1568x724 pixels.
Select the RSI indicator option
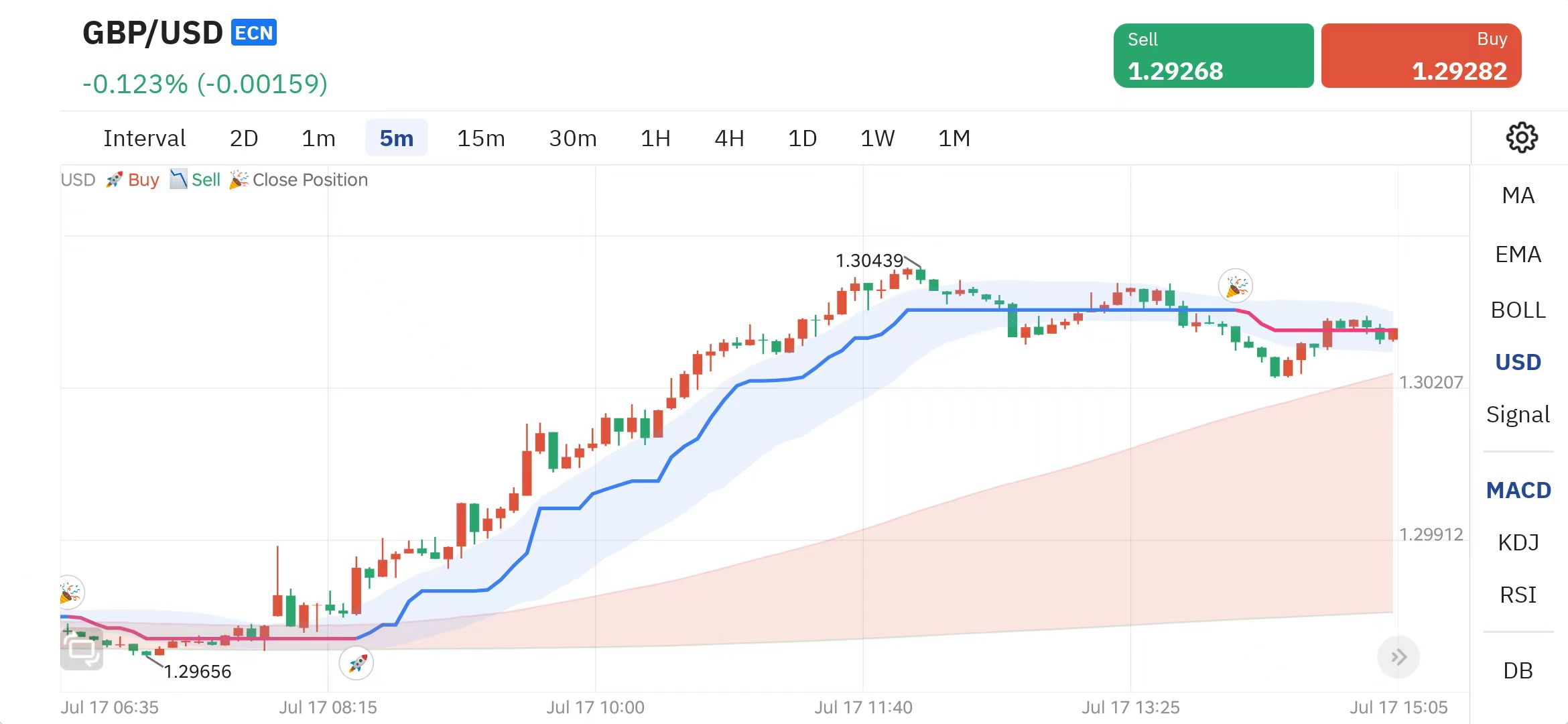[x=1518, y=595]
